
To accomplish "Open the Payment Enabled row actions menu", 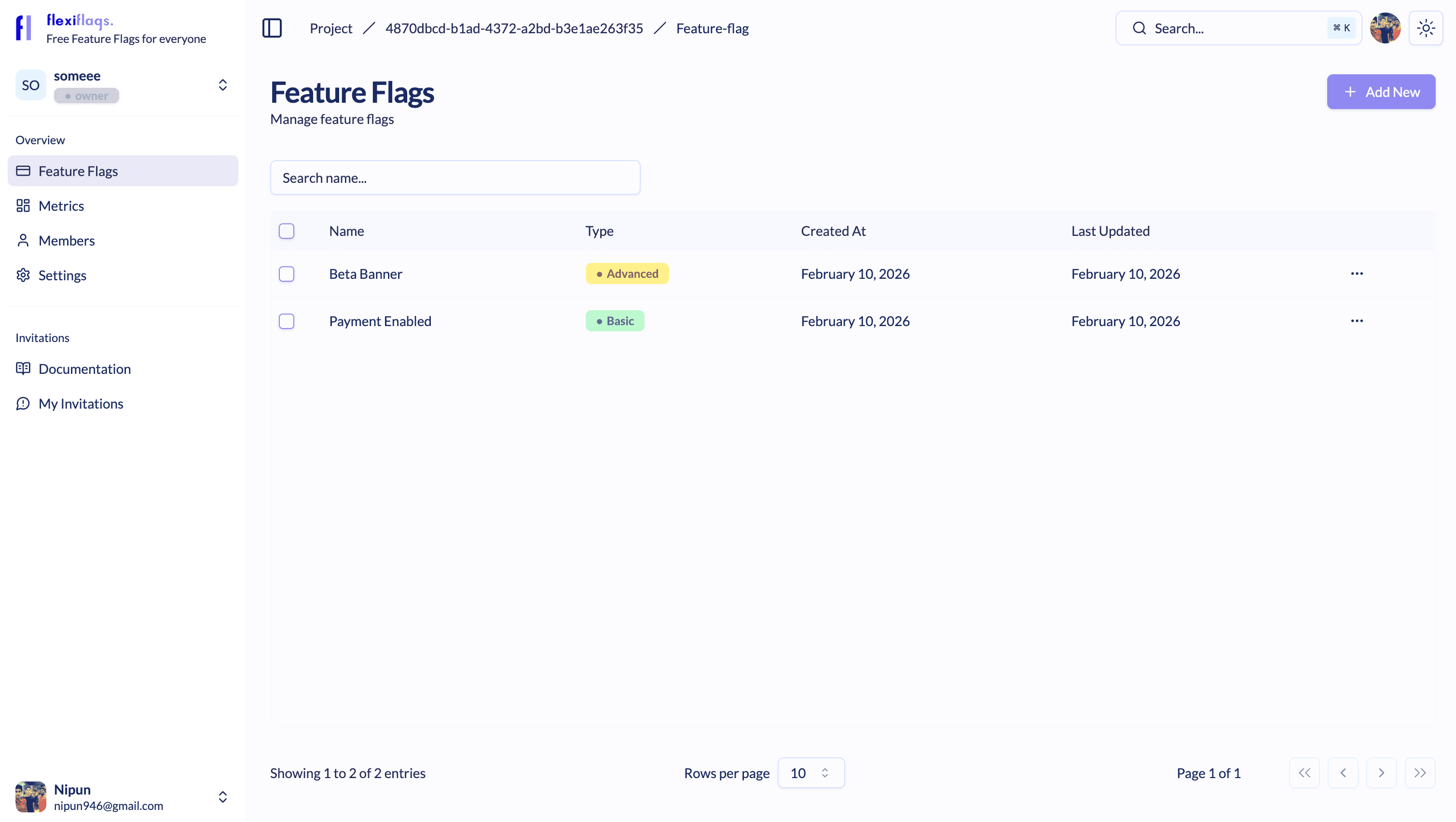I will 1357,321.
